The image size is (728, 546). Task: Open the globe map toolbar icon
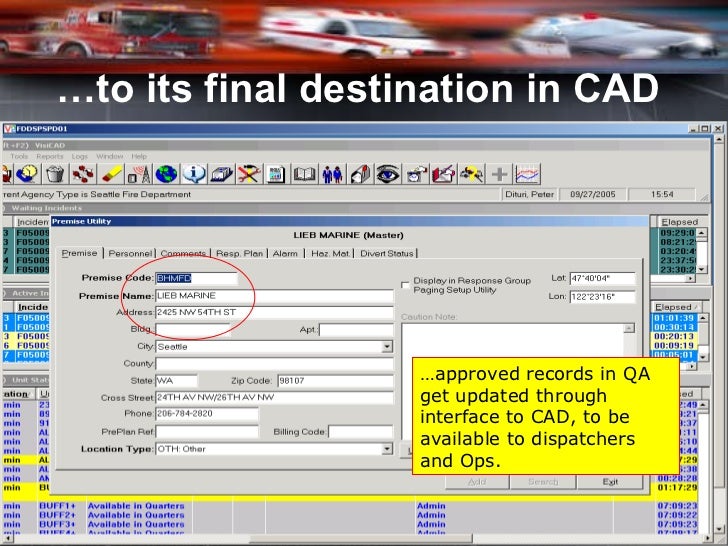click(x=166, y=174)
